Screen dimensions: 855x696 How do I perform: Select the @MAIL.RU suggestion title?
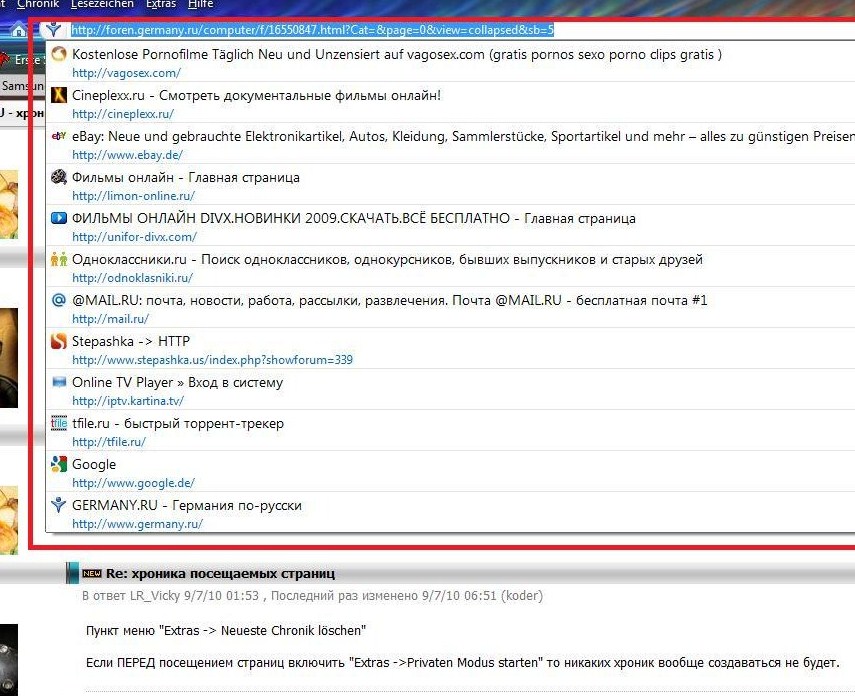[389, 301]
